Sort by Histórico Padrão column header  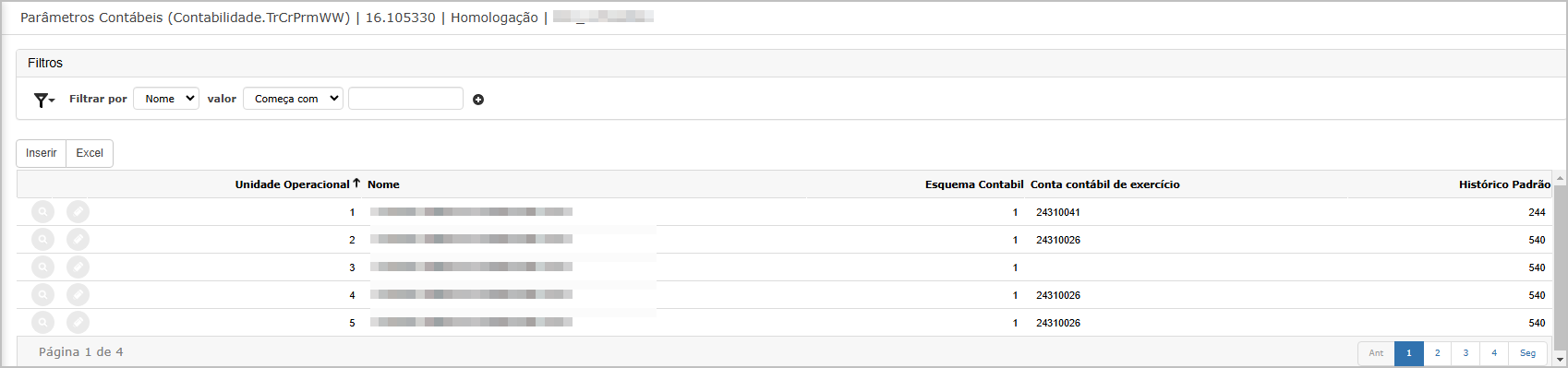(x=1504, y=184)
